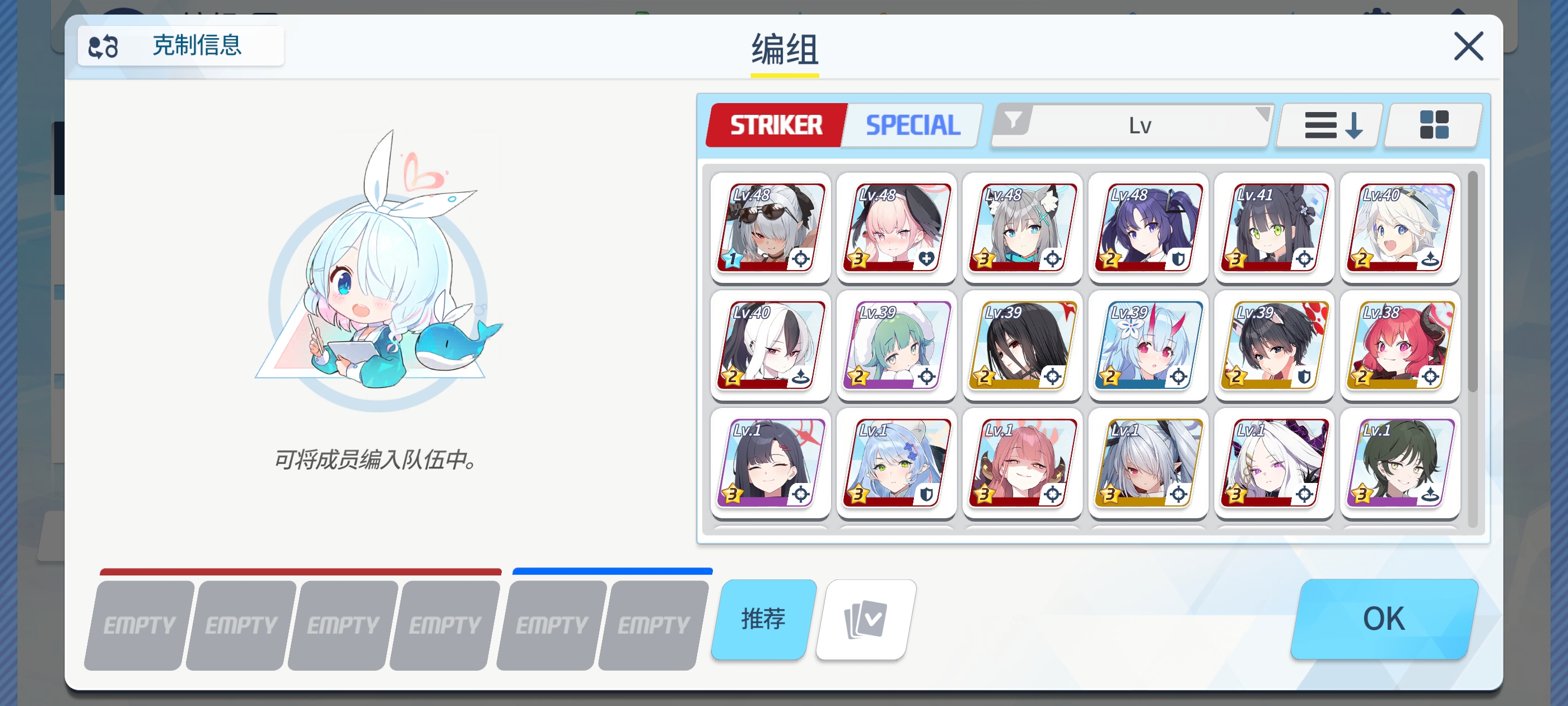
Task: Switch to the SPECIAL tab
Action: (912, 126)
